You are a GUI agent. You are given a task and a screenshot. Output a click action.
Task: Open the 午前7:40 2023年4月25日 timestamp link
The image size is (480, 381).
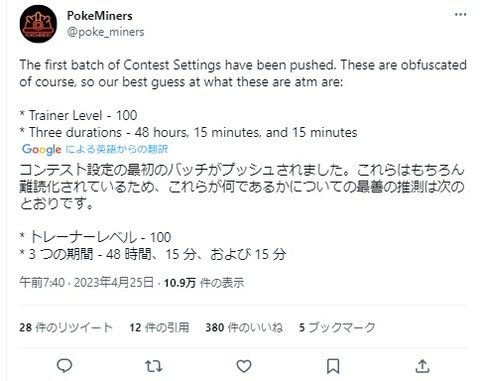(86, 283)
